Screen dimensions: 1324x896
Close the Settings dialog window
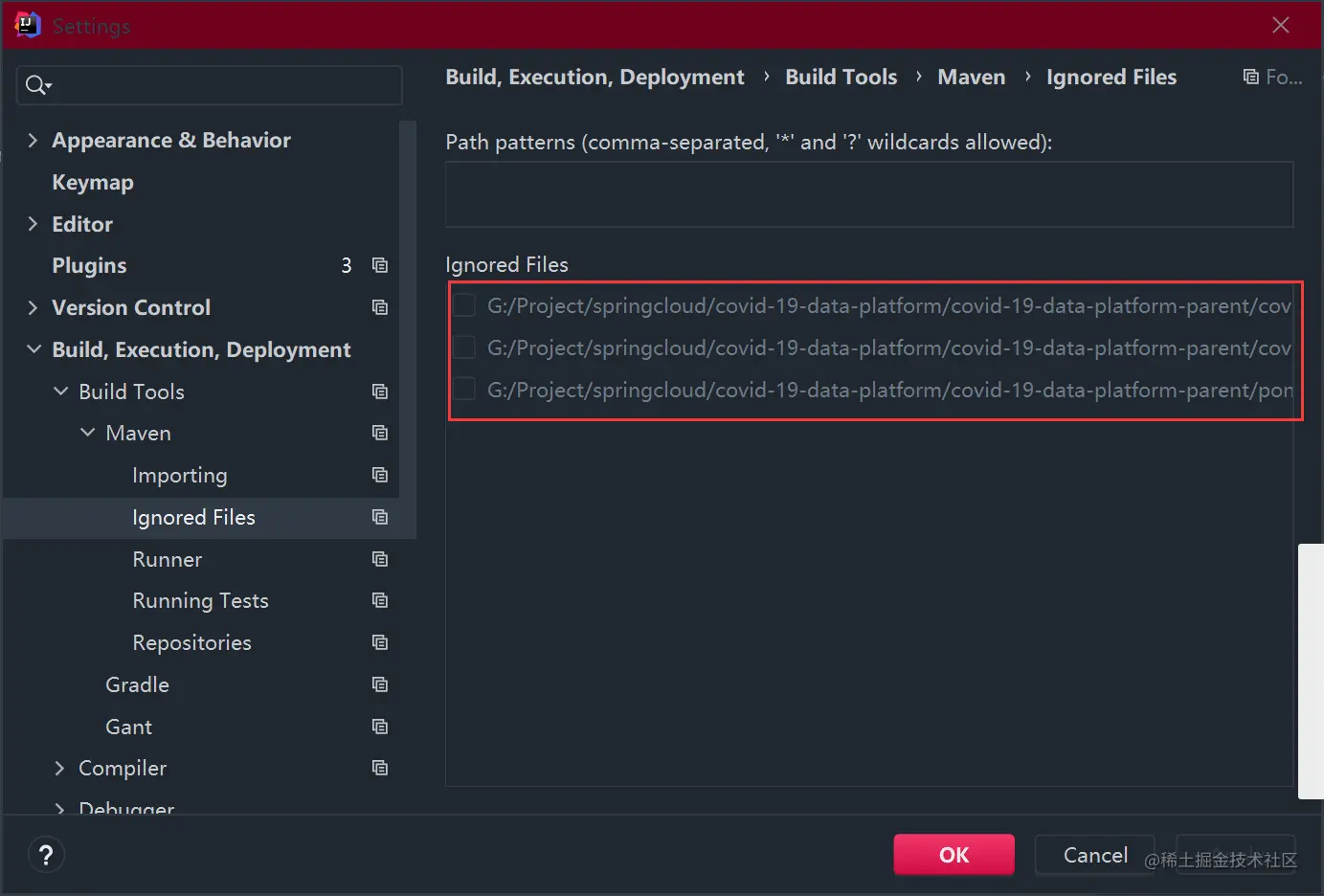1281,25
